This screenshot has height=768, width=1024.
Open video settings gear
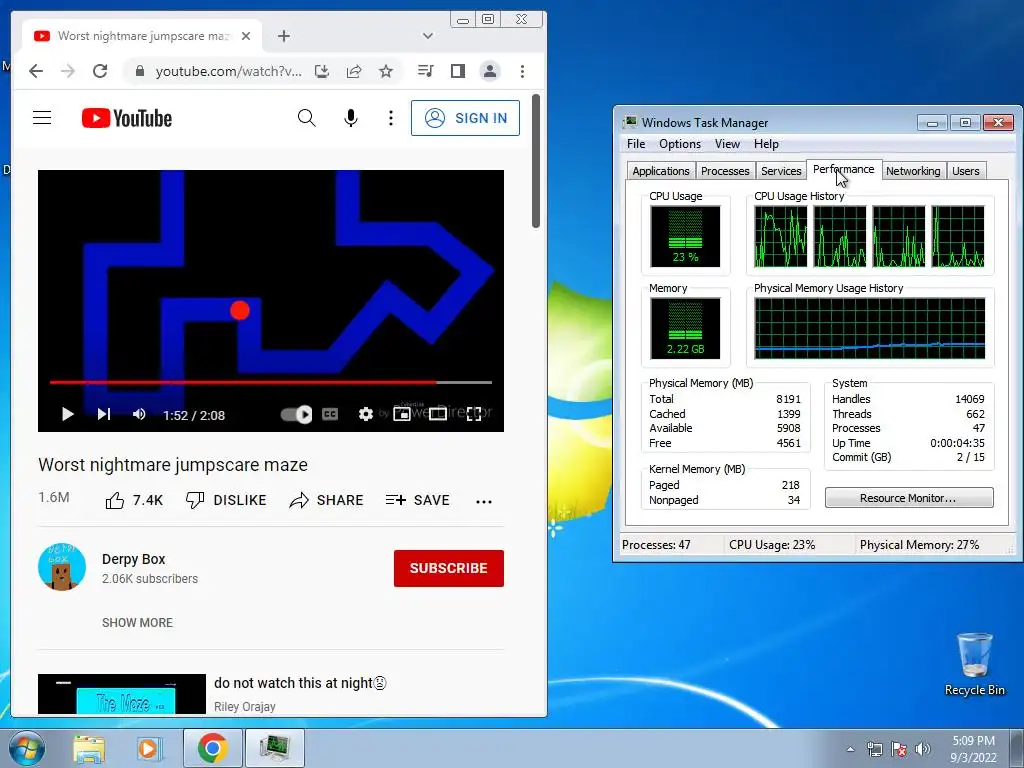coord(366,414)
